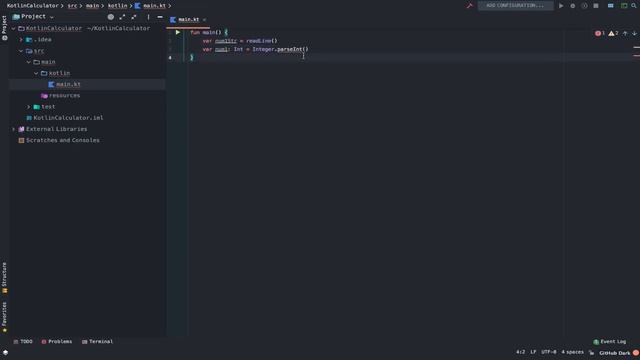Click the closing brace on line 4
Screen dimensions: 640x360
coord(191,58)
